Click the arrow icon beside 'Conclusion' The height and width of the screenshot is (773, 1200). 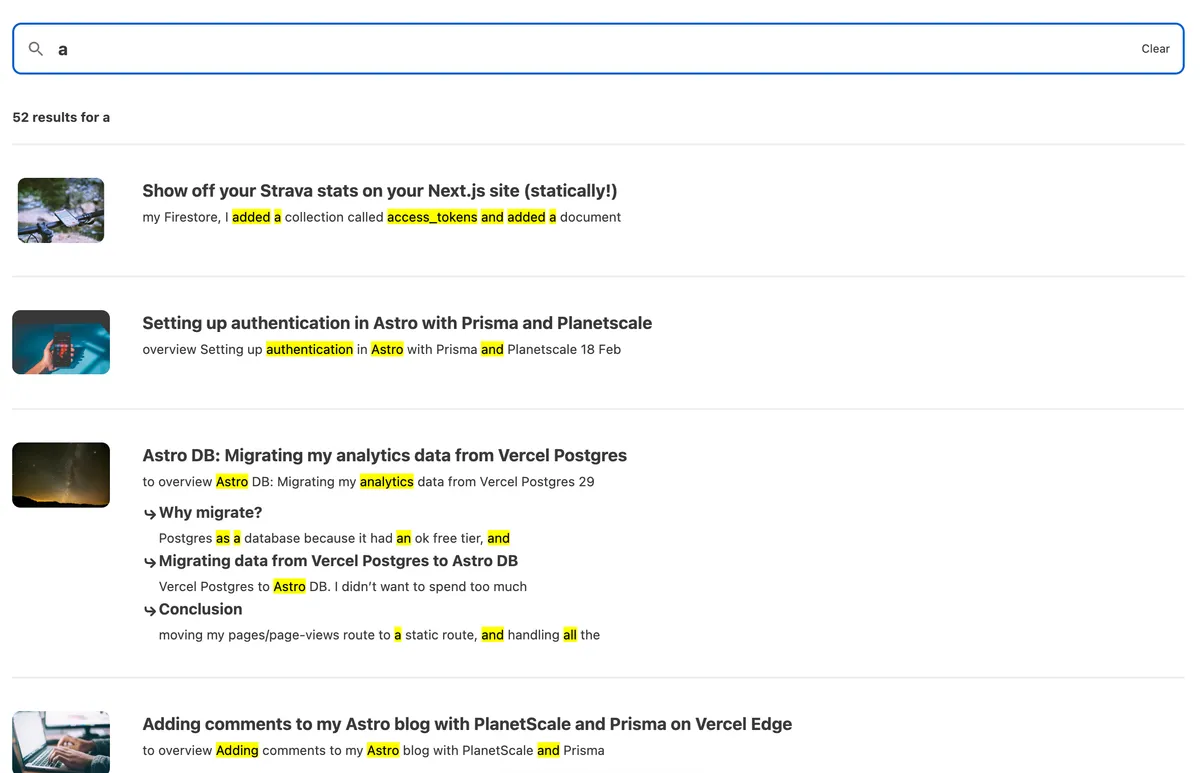[x=149, y=609]
